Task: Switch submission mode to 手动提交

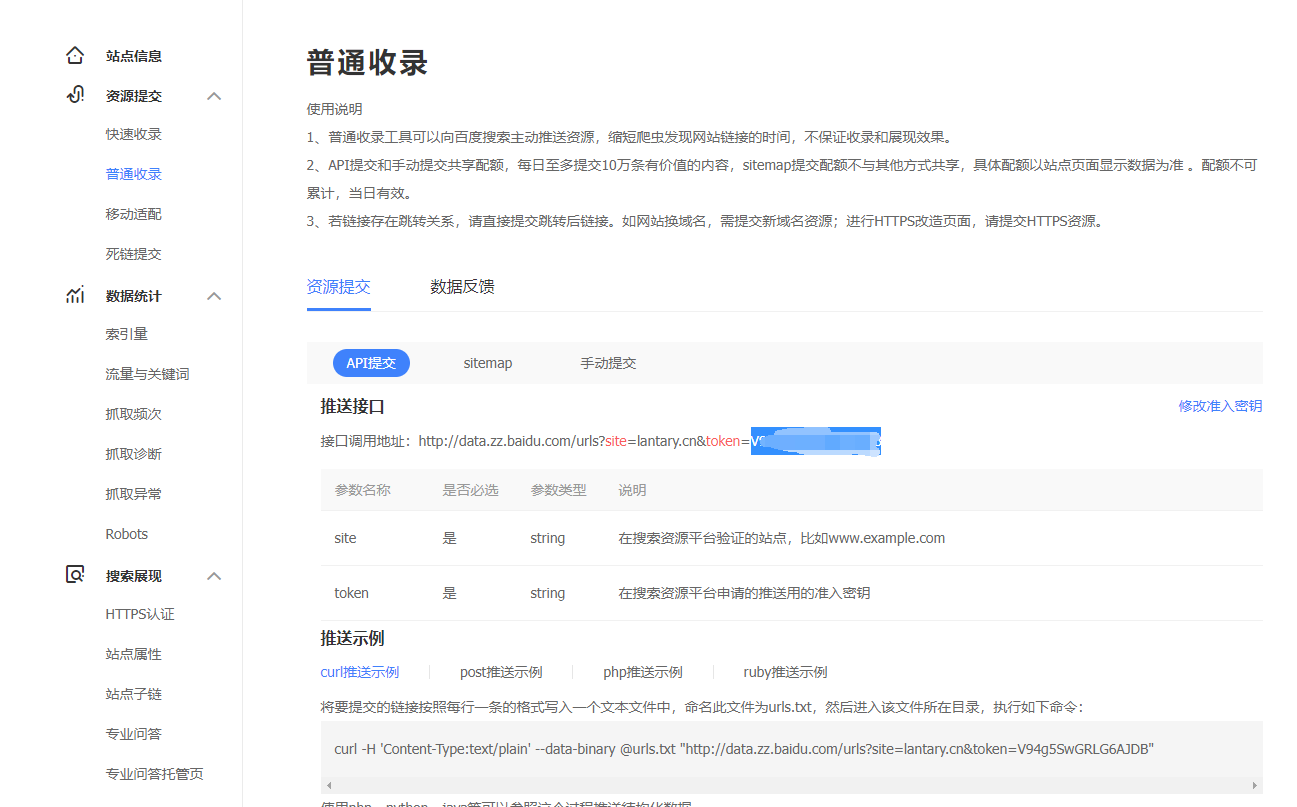Action: click(x=608, y=363)
